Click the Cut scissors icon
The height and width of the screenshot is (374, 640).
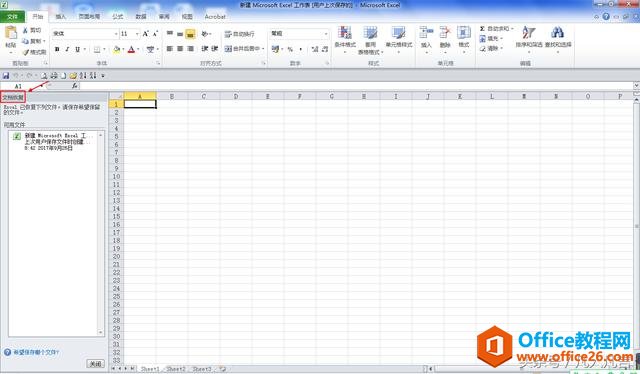tap(25, 31)
